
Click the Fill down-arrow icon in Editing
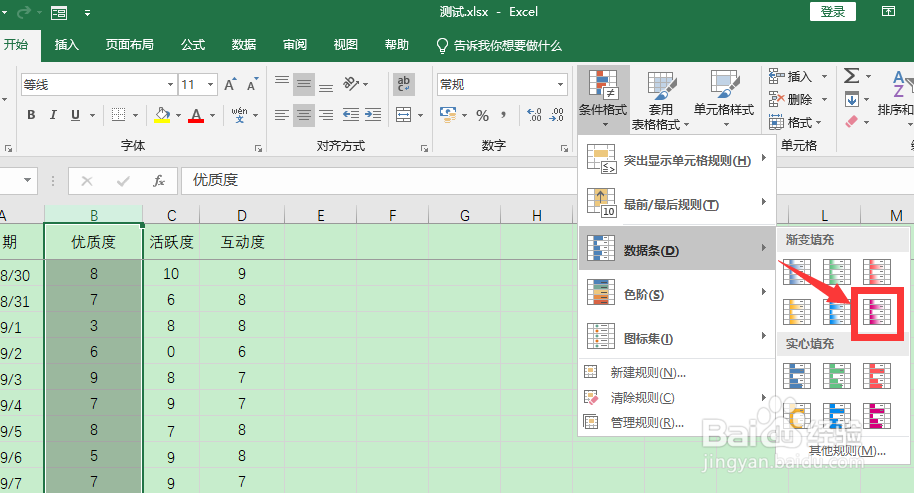[852, 100]
